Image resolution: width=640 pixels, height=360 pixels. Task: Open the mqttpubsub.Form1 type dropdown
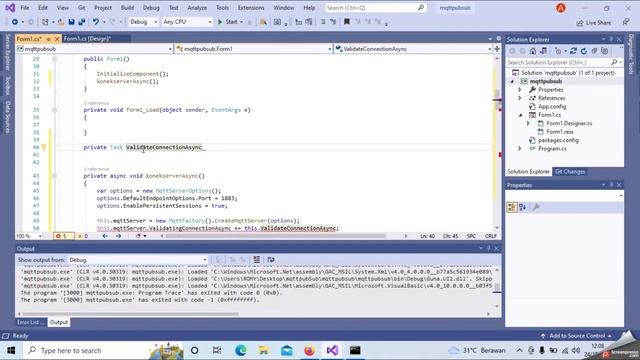tap(253, 49)
